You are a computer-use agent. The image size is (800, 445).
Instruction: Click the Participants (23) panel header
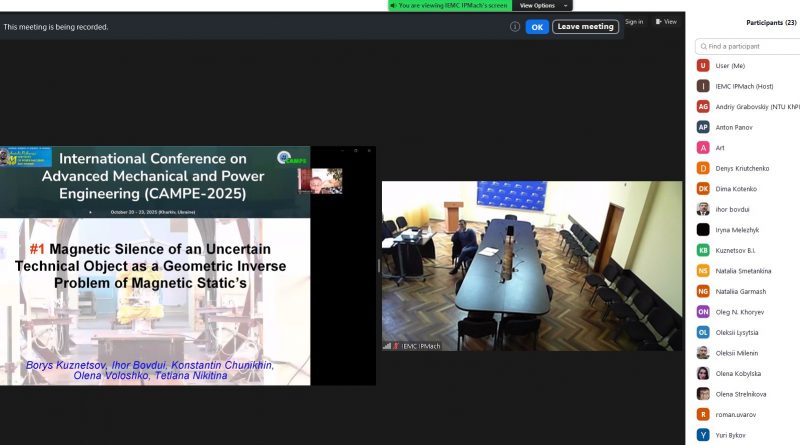(771, 22)
